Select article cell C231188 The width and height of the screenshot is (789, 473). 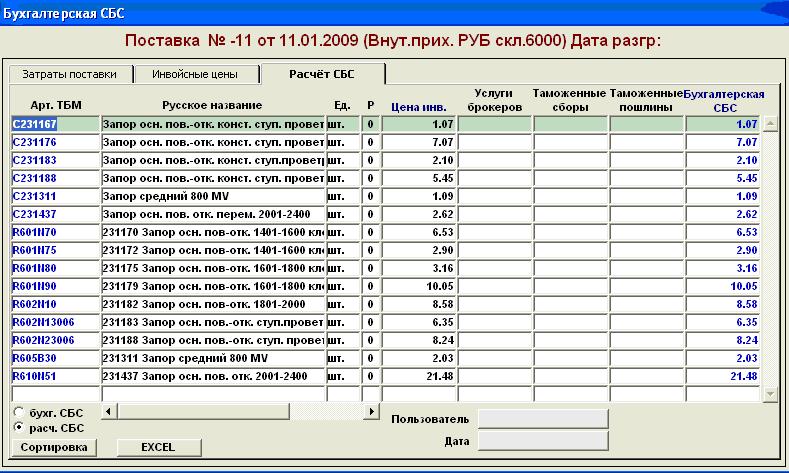click(55, 178)
